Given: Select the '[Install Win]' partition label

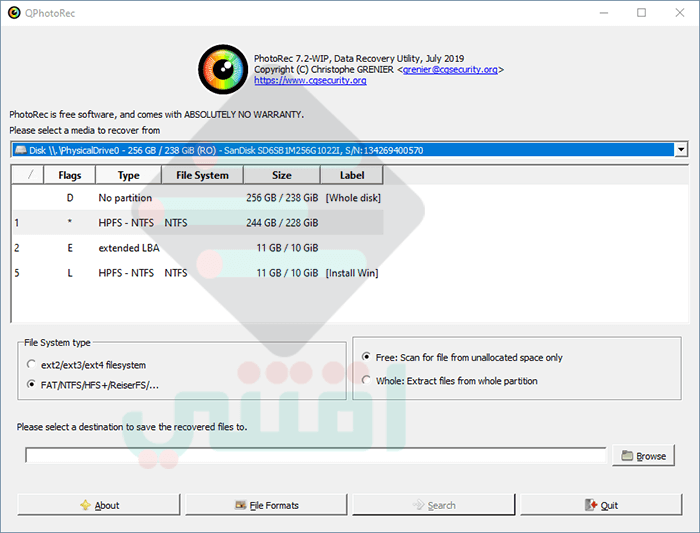Looking at the screenshot, I should point(352,273).
